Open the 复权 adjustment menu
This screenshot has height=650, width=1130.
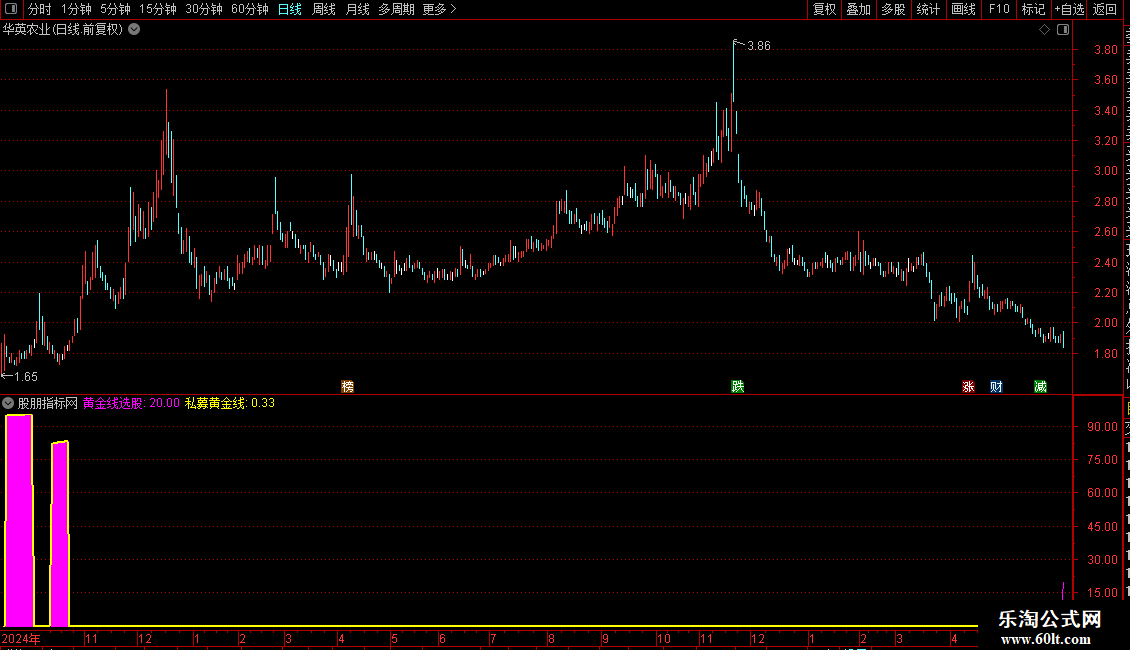(x=824, y=9)
